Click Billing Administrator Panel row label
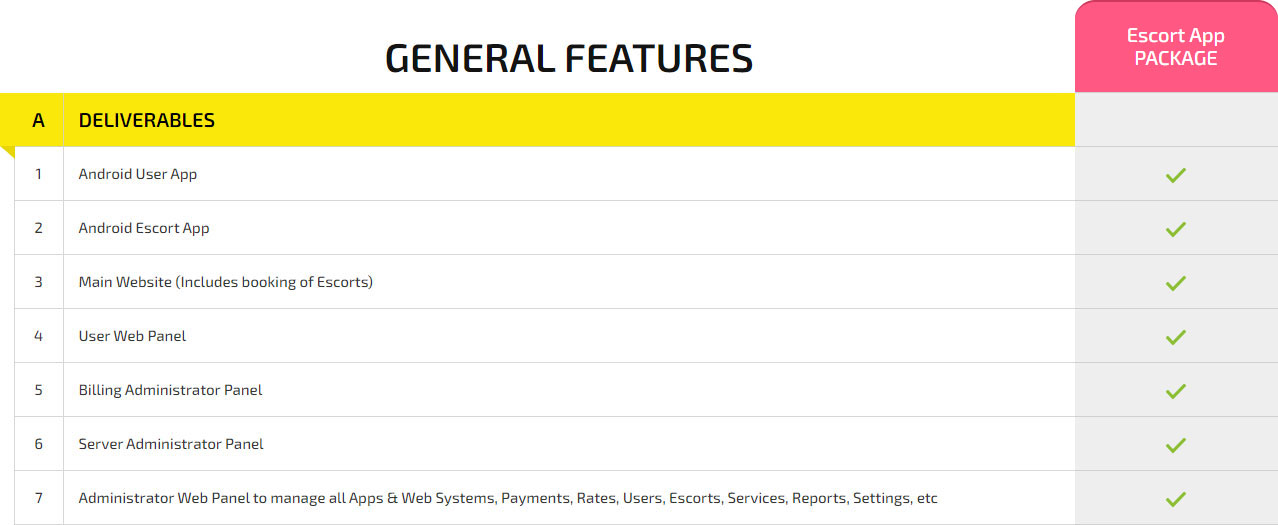 click(170, 390)
